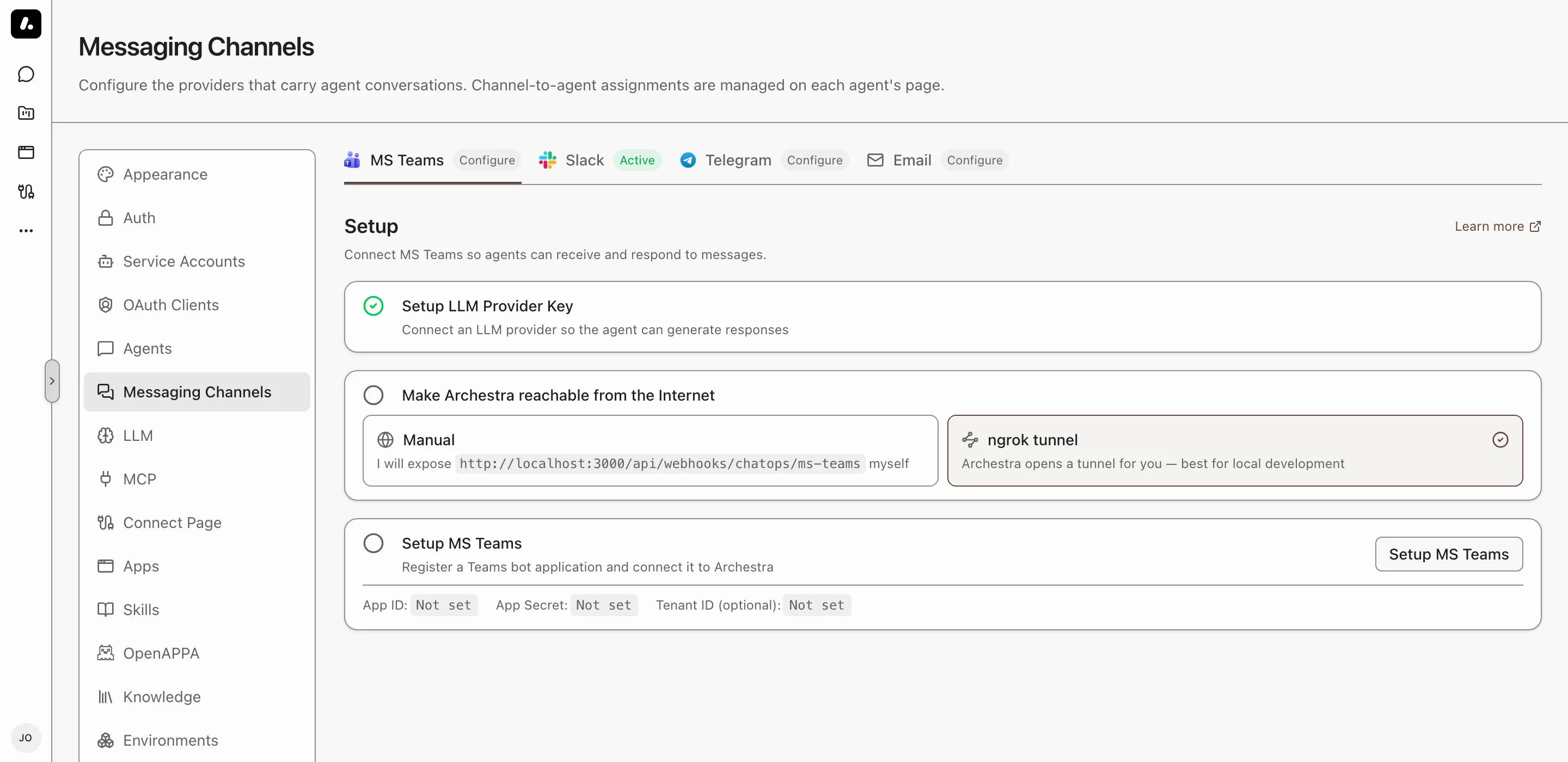Click the App ID Not set value

(x=444, y=606)
